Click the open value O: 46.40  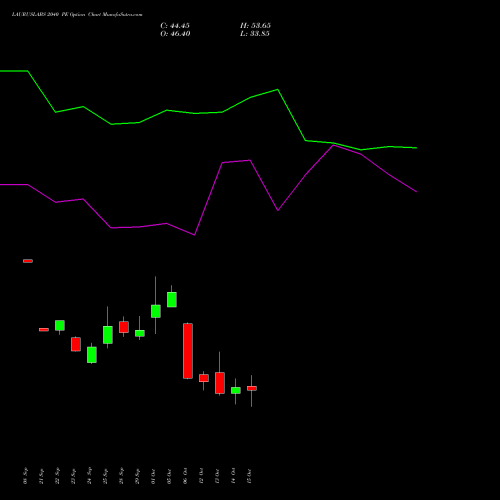coord(175,34)
